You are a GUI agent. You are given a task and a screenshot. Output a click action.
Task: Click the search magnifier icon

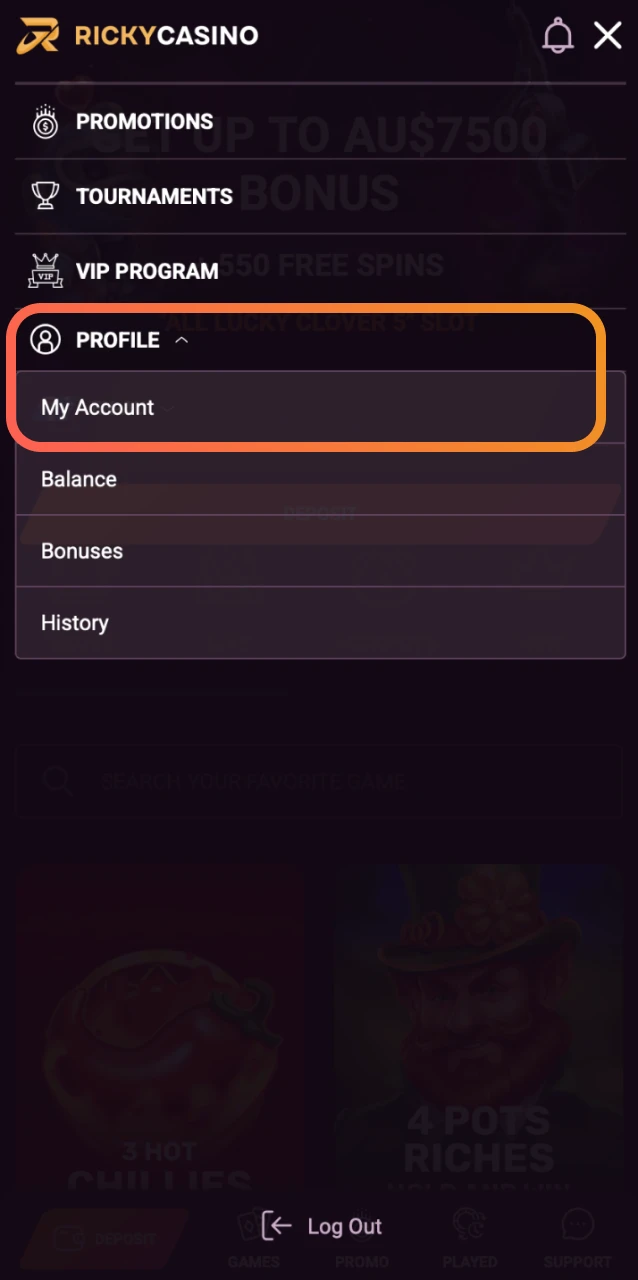(x=55, y=781)
